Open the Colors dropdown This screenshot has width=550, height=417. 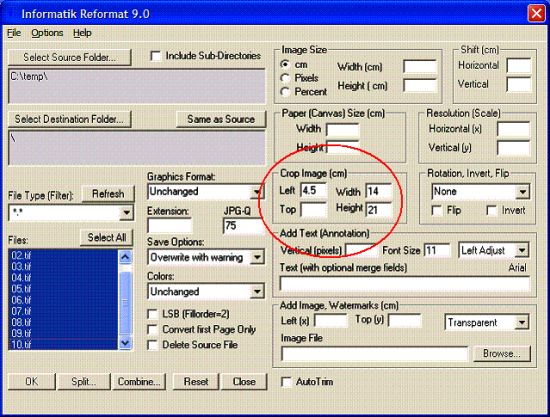click(257, 291)
